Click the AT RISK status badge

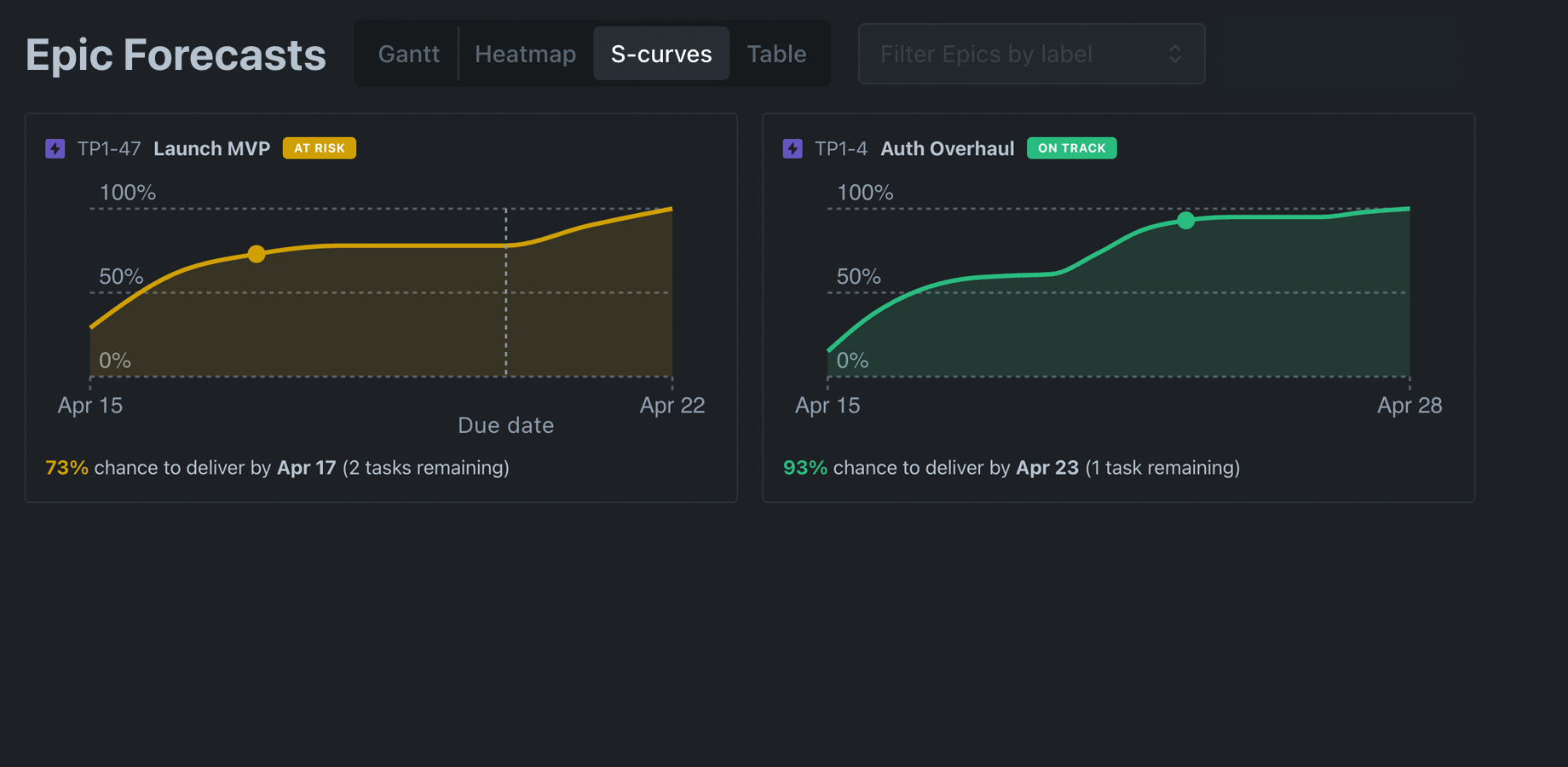click(319, 147)
